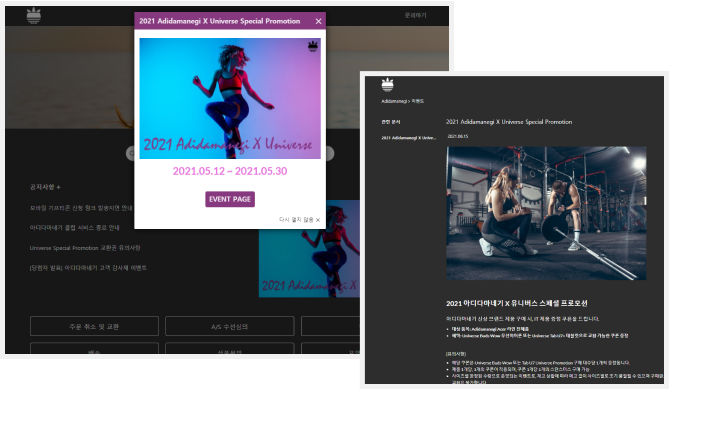Click the 2021 아디다마네기 X 유니버스 스페셜 프로모션 heading
The width and height of the screenshot is (706, 428).
[517, 303]
